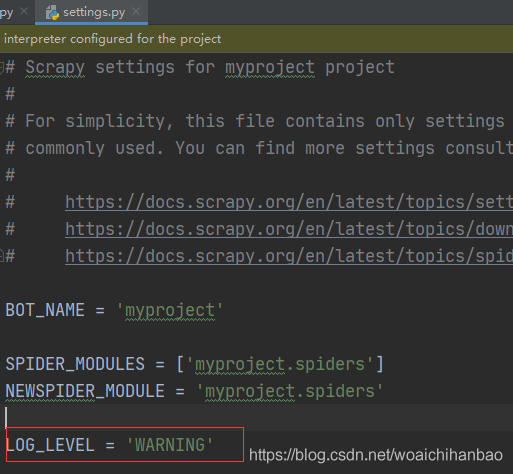Viewport: 513px width, 474px height.
Task: Click the SPIDER_MODULES variable name
Action: click(x=75, y=364)
